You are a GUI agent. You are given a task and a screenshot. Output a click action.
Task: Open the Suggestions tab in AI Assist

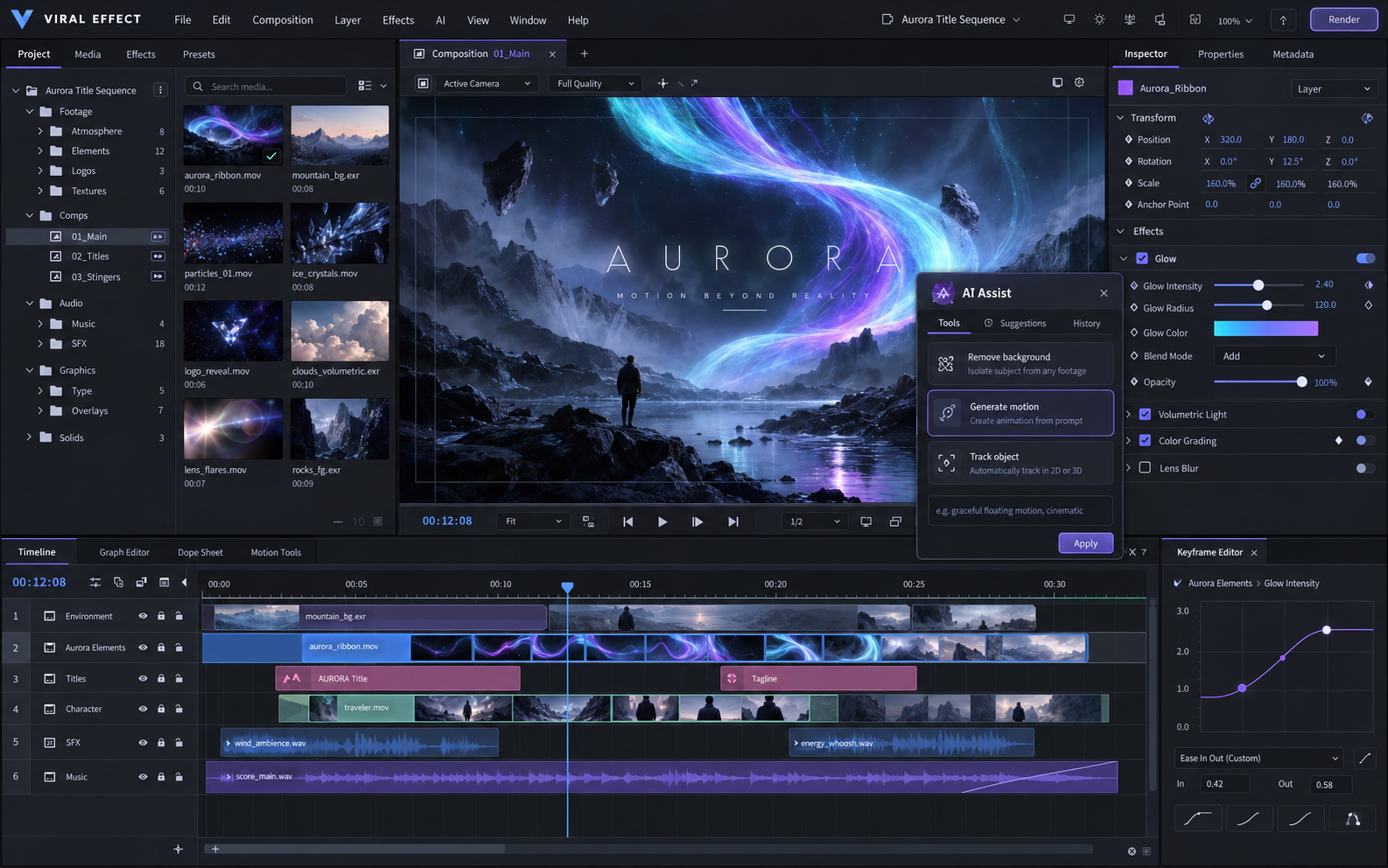[1015, 323]
